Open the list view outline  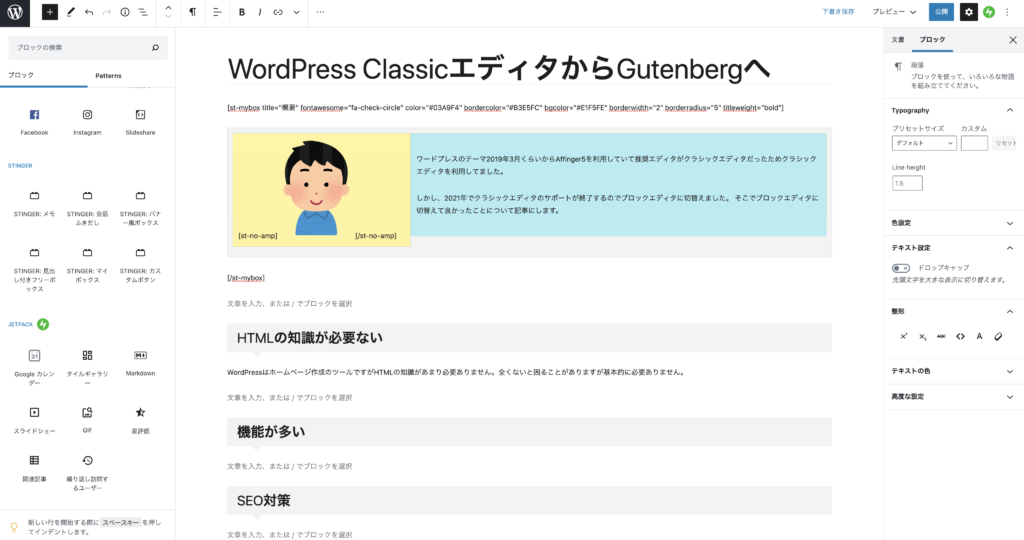click(x=143, y=12)
